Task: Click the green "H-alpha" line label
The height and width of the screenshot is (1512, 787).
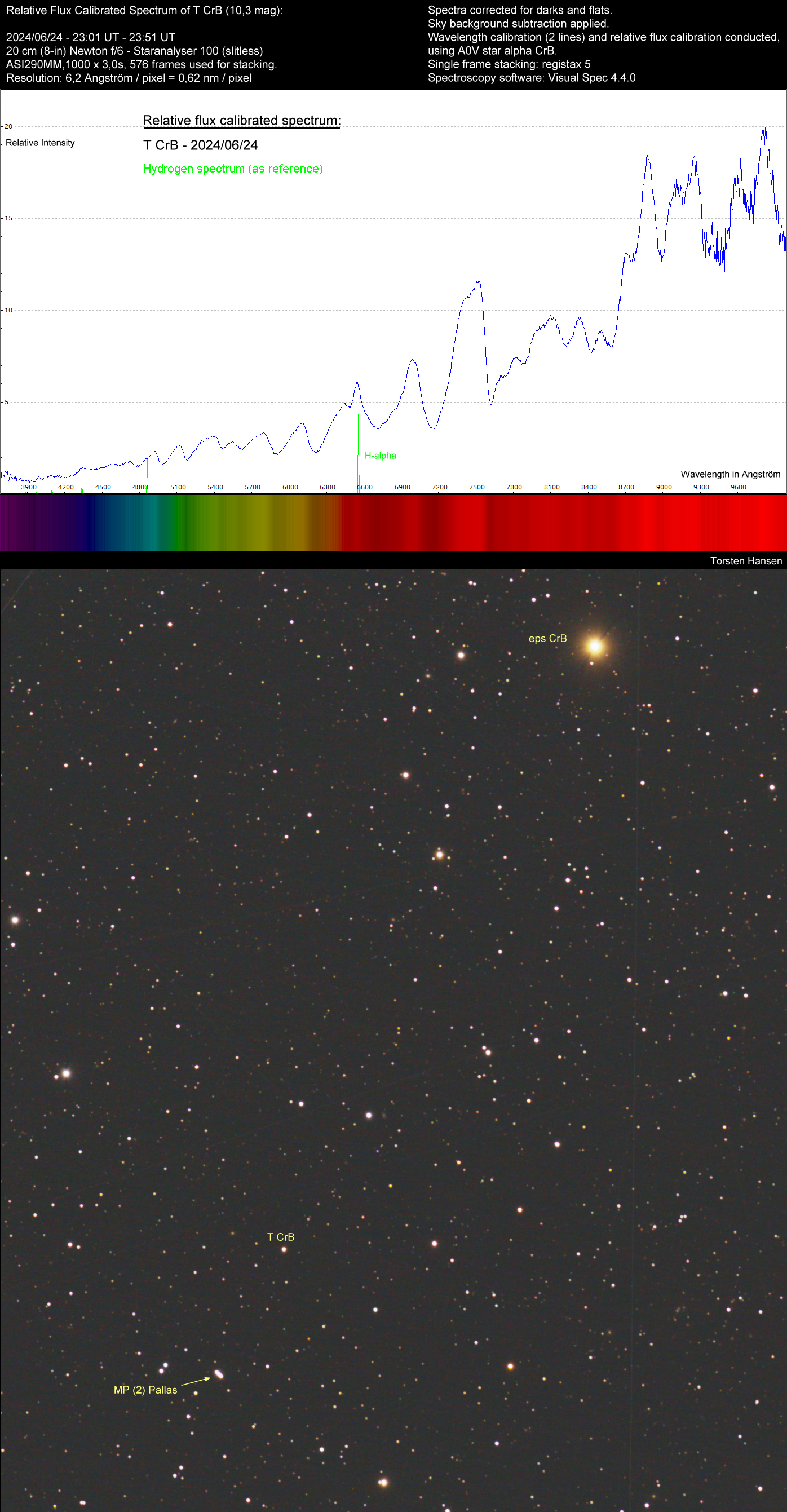Action: pos(381,456)
